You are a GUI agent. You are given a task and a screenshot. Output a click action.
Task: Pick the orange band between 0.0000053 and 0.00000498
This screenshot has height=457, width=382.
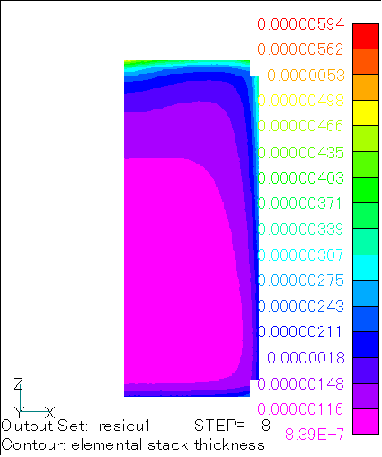[x=365, y=88]
